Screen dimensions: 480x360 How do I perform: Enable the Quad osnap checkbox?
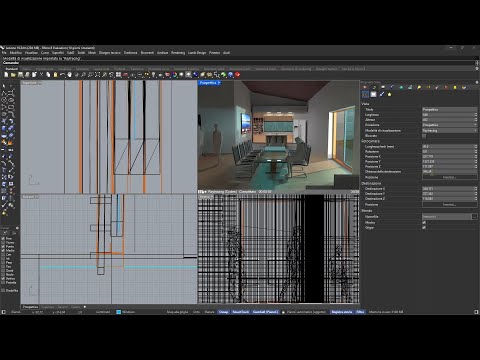click(3, 271)
